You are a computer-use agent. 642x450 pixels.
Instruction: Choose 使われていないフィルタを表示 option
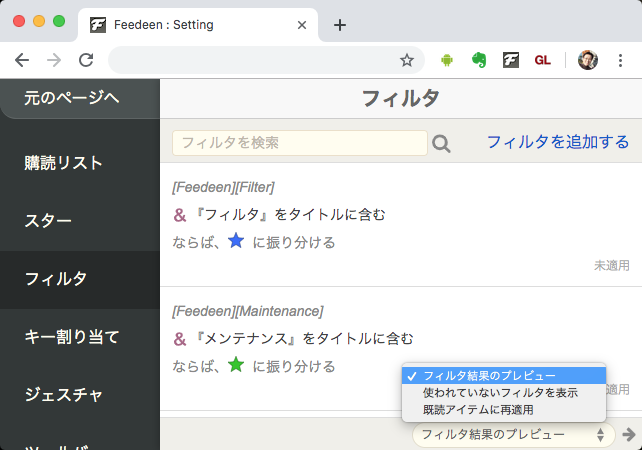tap(499, 392)
